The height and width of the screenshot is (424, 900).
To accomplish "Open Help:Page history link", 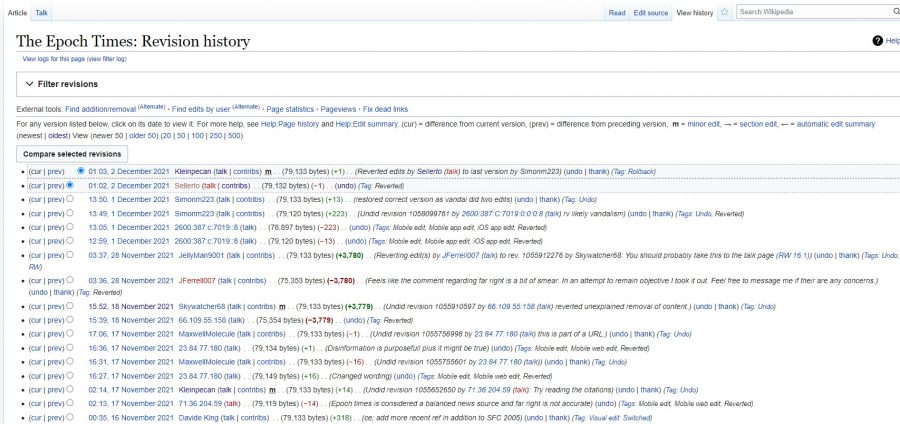I will (290, 124).
